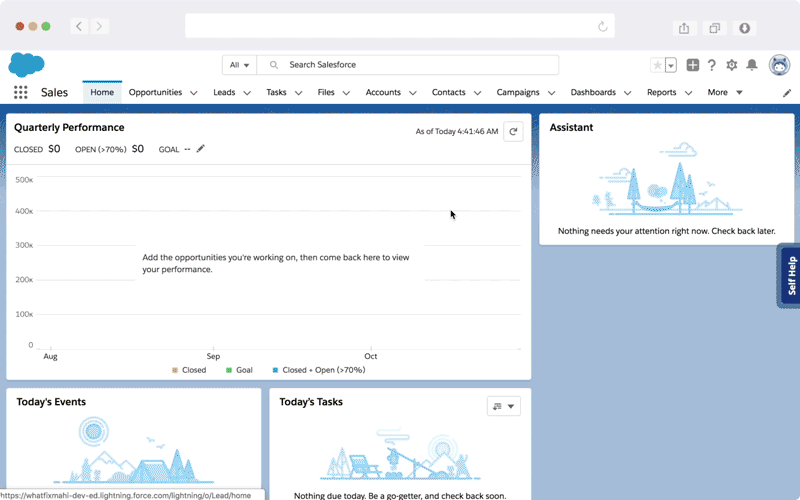Screen dimensions: 800x500
Task: Open the All search scope dropdown
Action: pos(239,65)
